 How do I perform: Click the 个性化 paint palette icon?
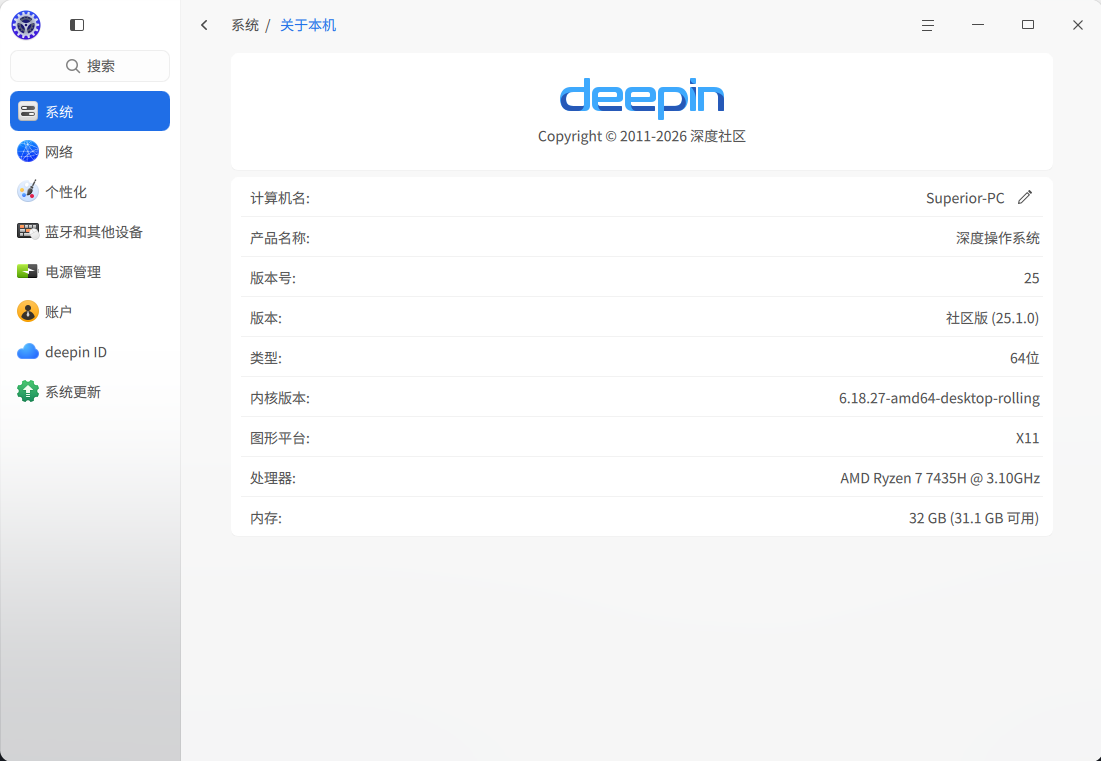28,191
